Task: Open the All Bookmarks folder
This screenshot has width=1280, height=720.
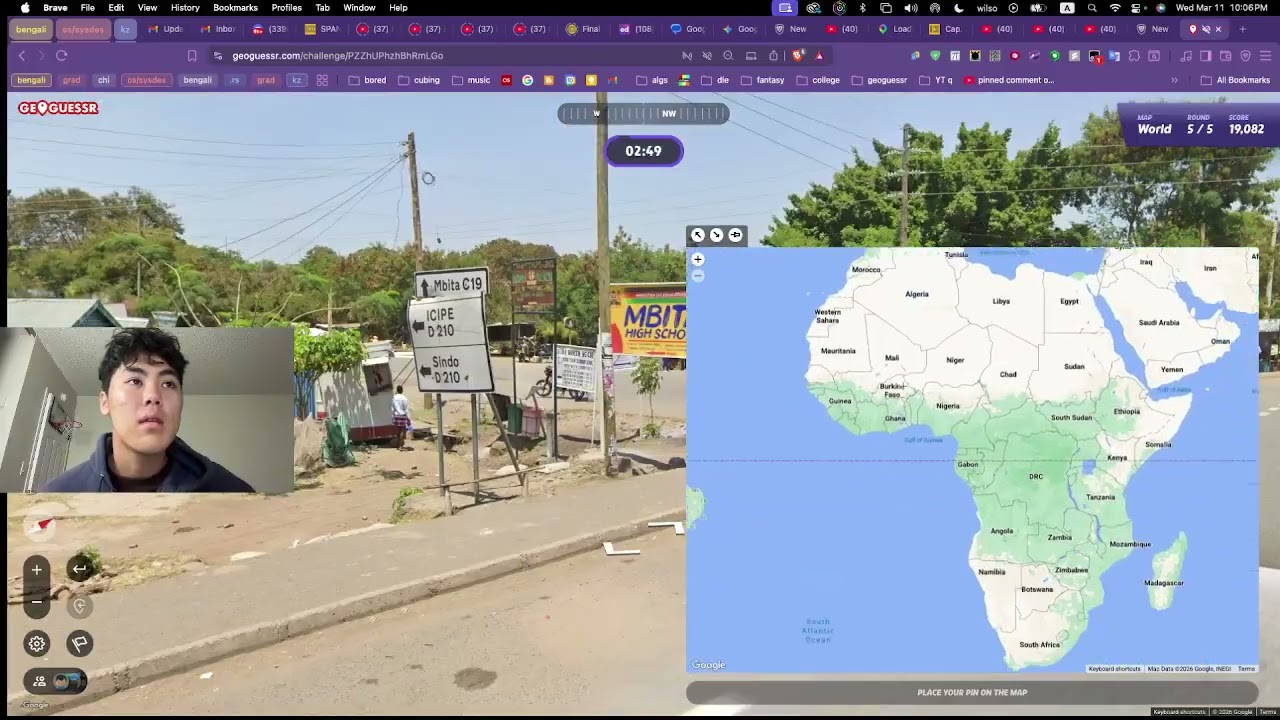Action: coord(1235,80)
